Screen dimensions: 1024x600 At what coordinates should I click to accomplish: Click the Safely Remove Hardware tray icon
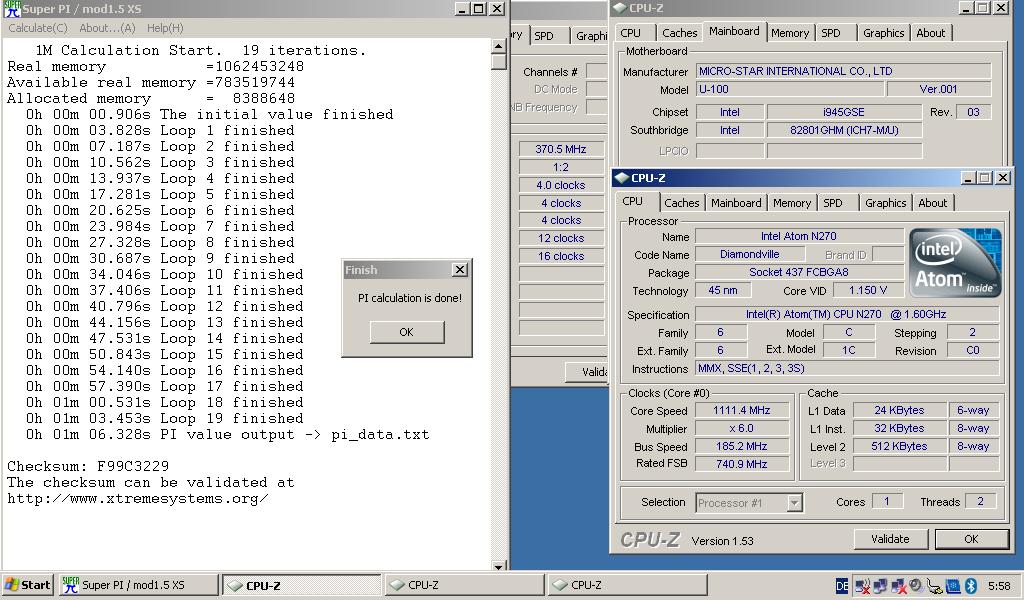click(935, 586)
